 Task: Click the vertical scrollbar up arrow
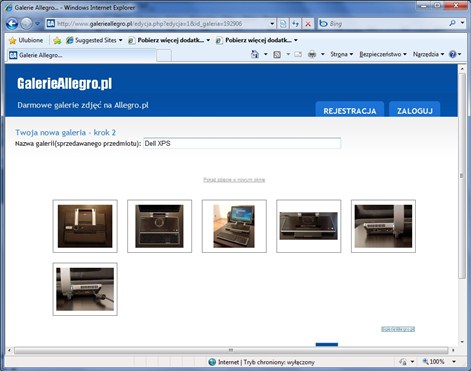[x=462, y=69]
